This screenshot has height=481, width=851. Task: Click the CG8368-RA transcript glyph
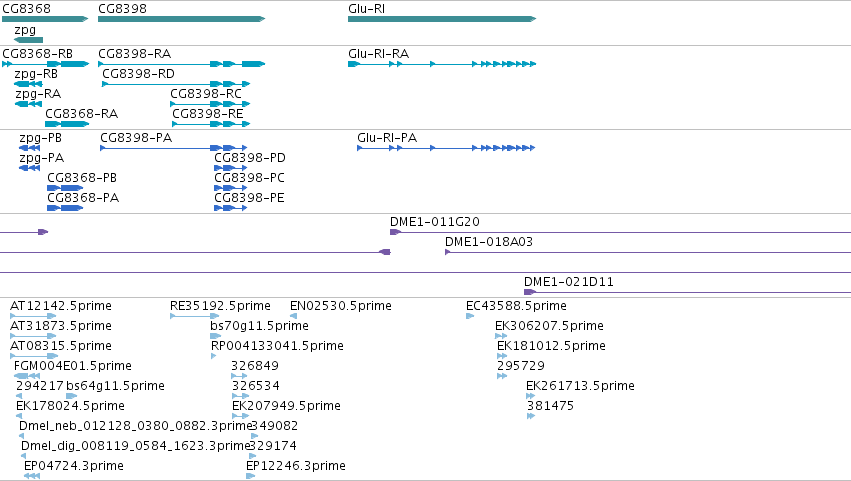click(x=67, y=124)
